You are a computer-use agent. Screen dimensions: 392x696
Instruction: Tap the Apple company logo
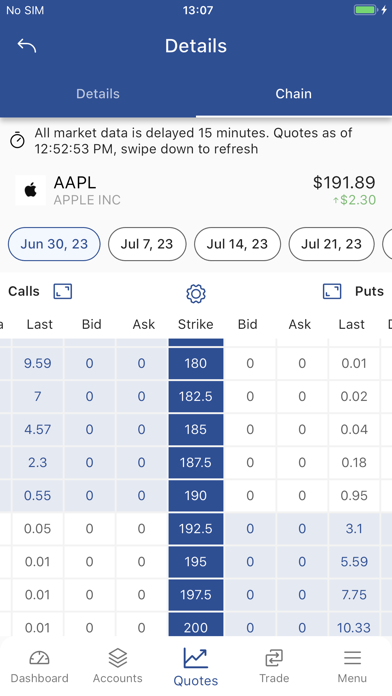(31, 190)
